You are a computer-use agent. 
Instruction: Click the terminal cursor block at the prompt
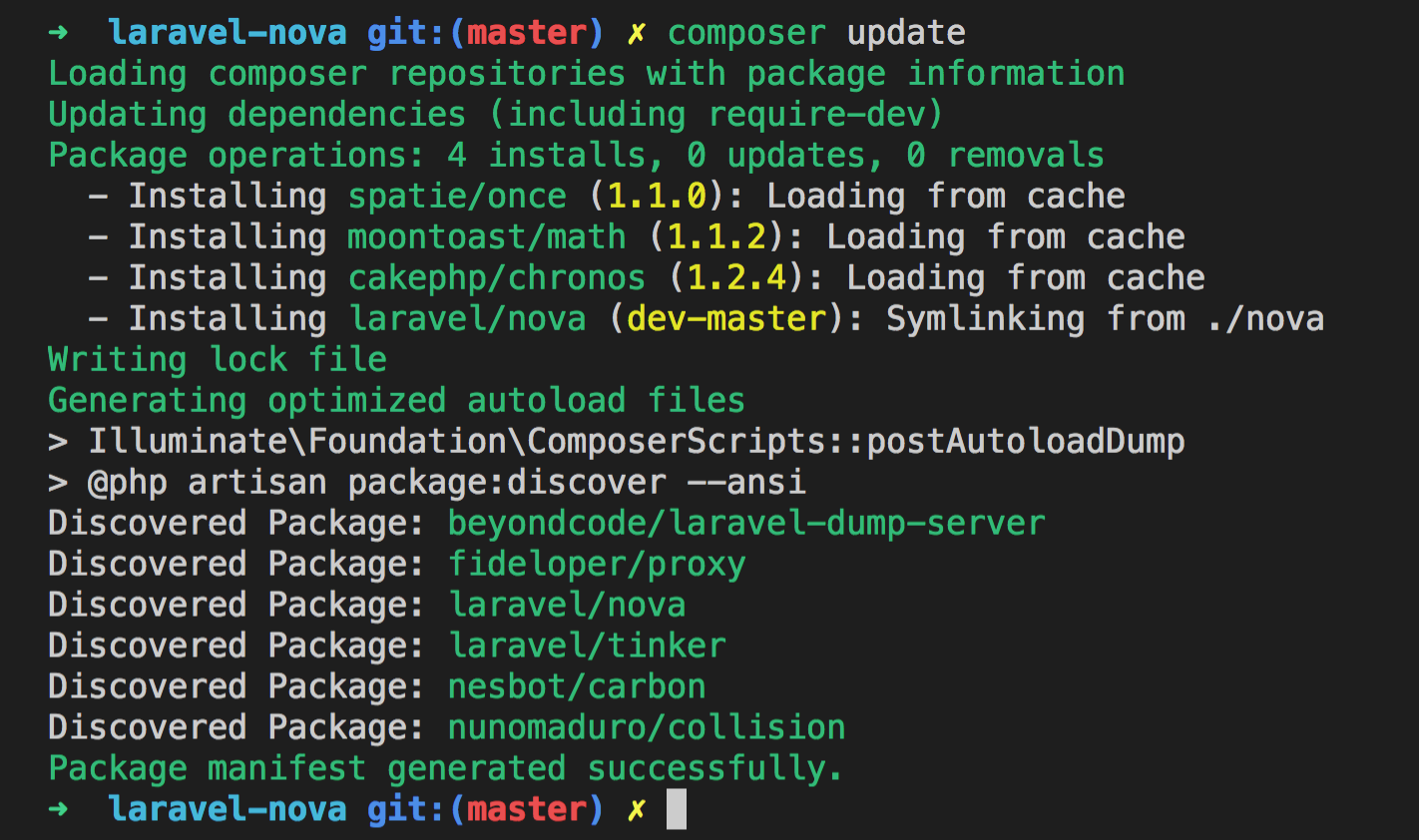click(676, 809)
